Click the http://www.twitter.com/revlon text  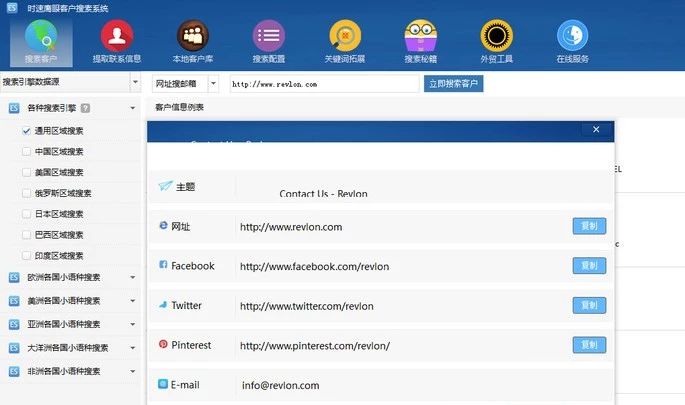307,306
